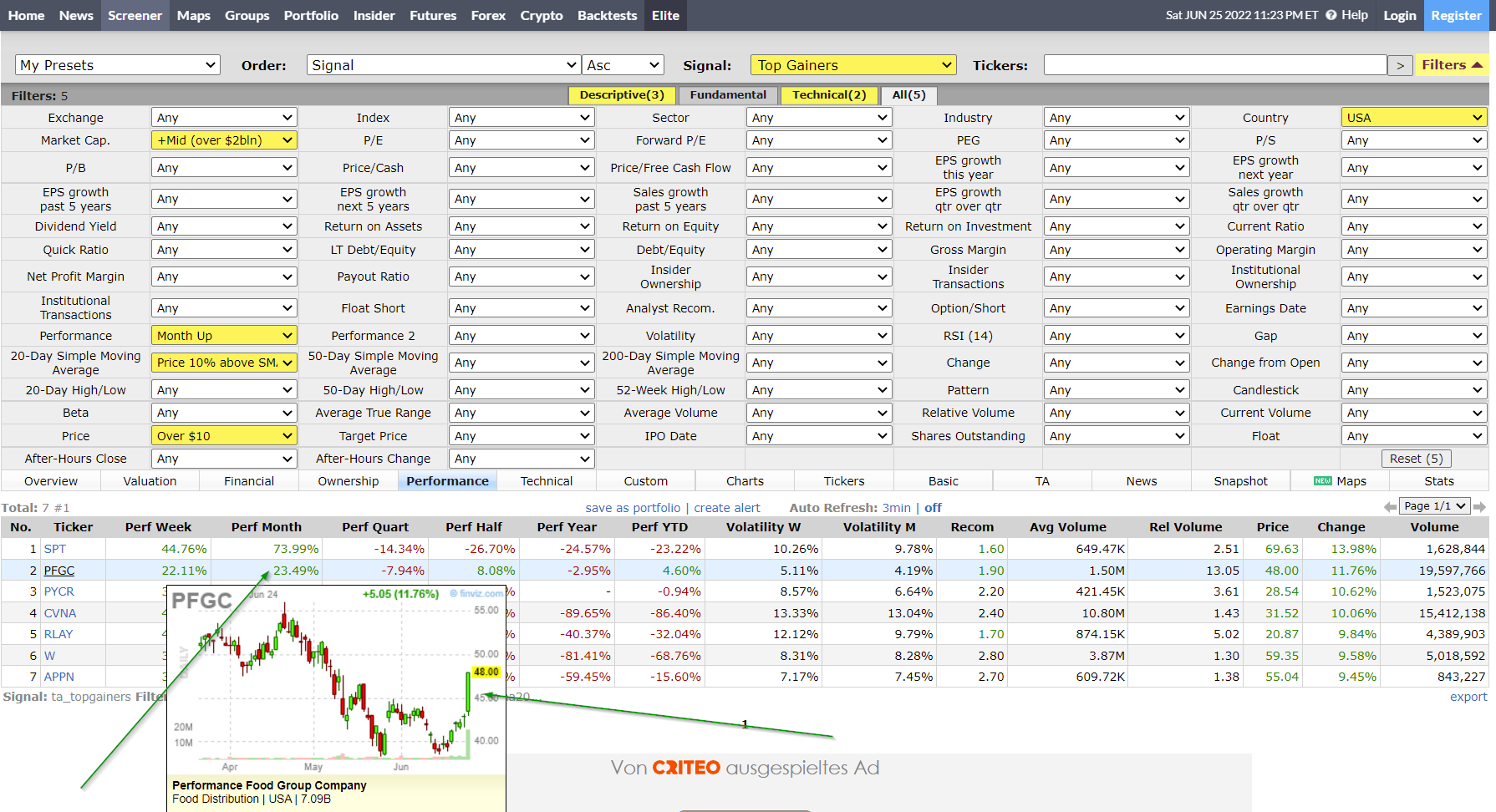Open the Sector filter dropdown
Screen dimensions: 1496x812
(819, 118)
